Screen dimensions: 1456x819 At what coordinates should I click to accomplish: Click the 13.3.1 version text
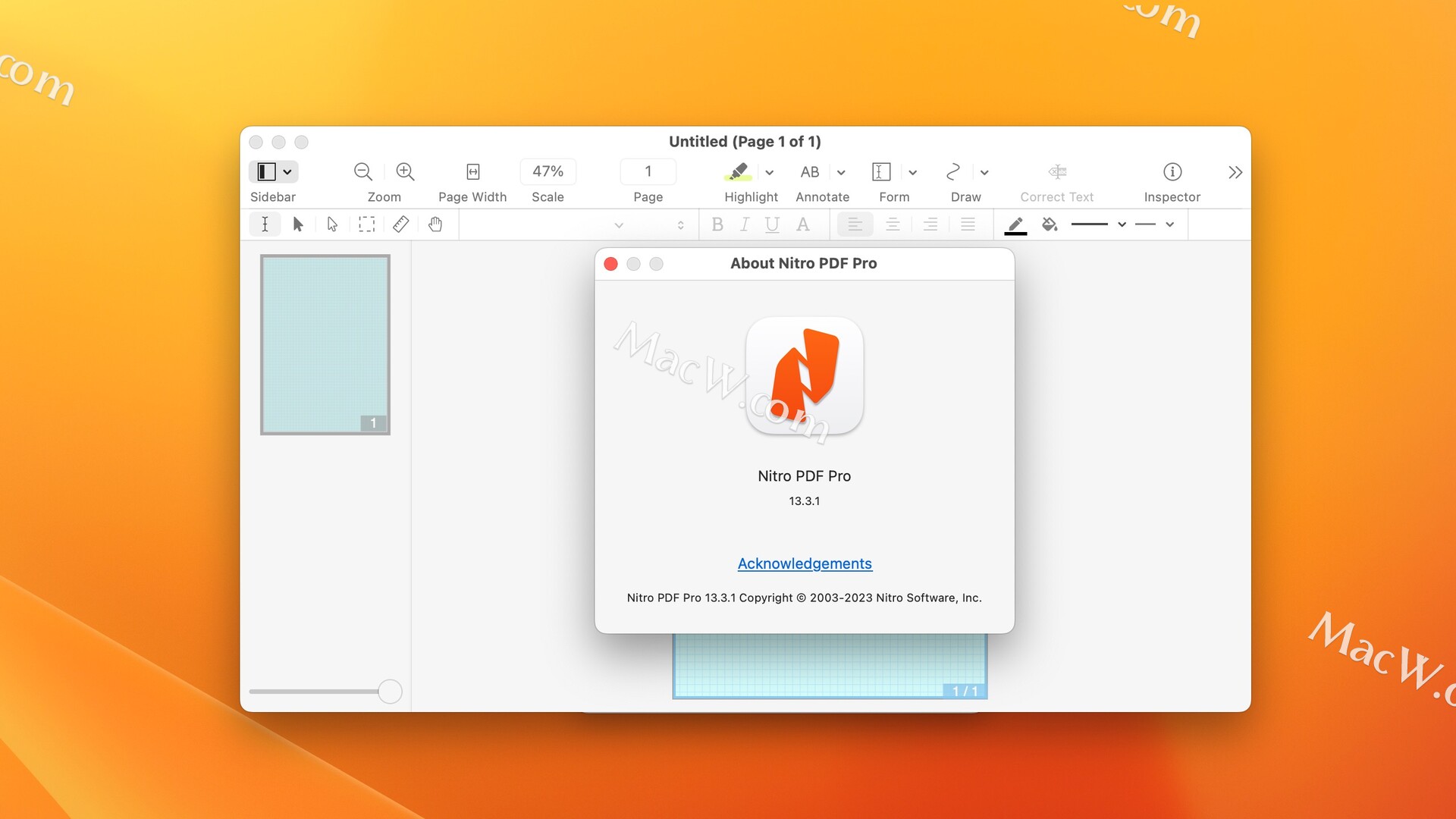pos(805,501)
